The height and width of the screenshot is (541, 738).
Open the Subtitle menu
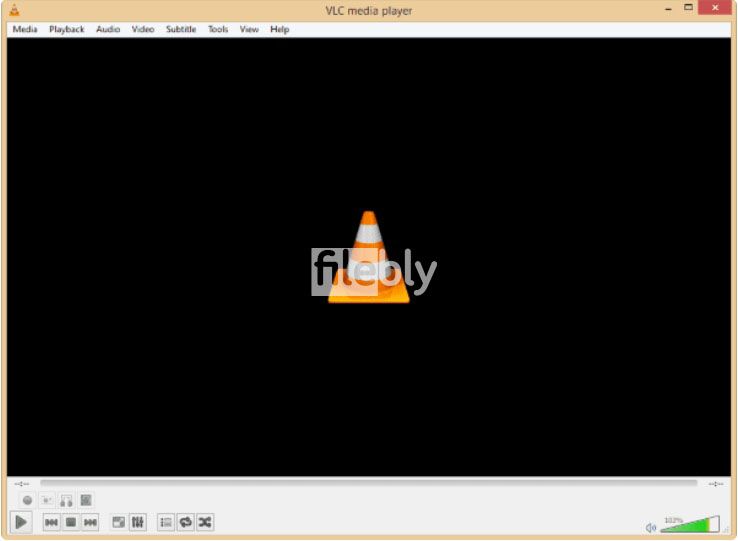181,29
